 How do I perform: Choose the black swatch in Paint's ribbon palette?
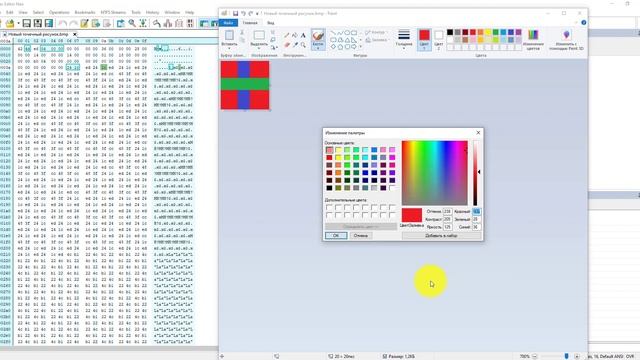click(x=450, y=32)
